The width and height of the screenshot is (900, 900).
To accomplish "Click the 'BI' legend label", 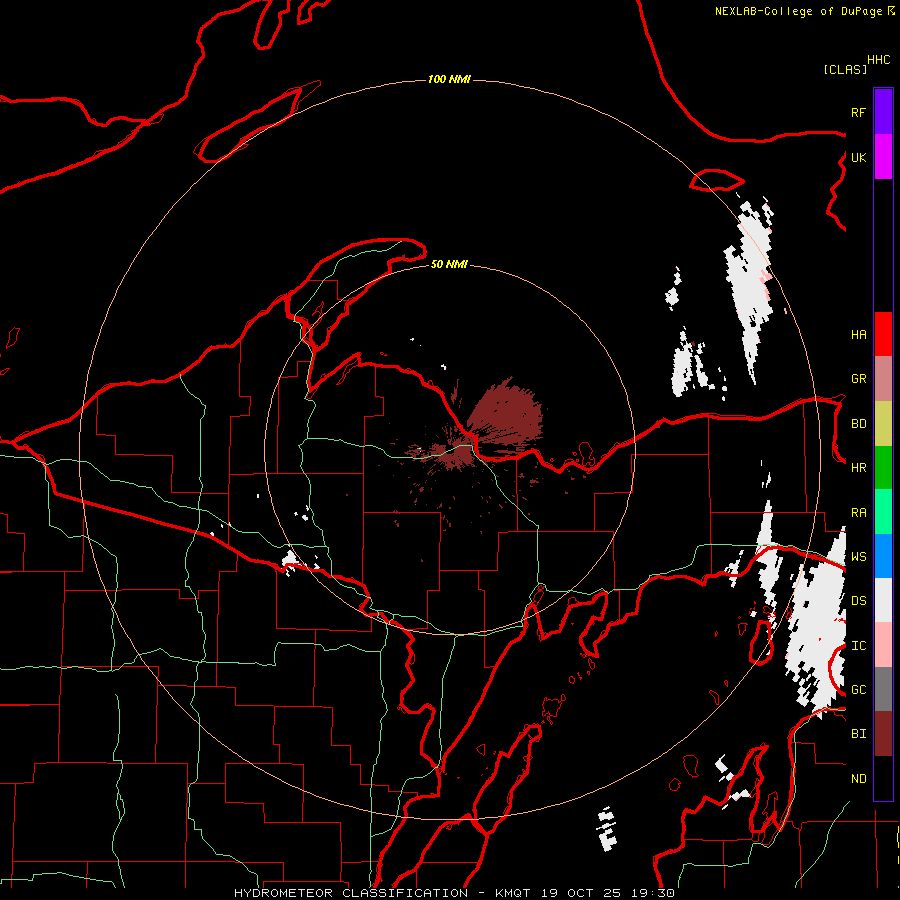I will coord(858,734).
